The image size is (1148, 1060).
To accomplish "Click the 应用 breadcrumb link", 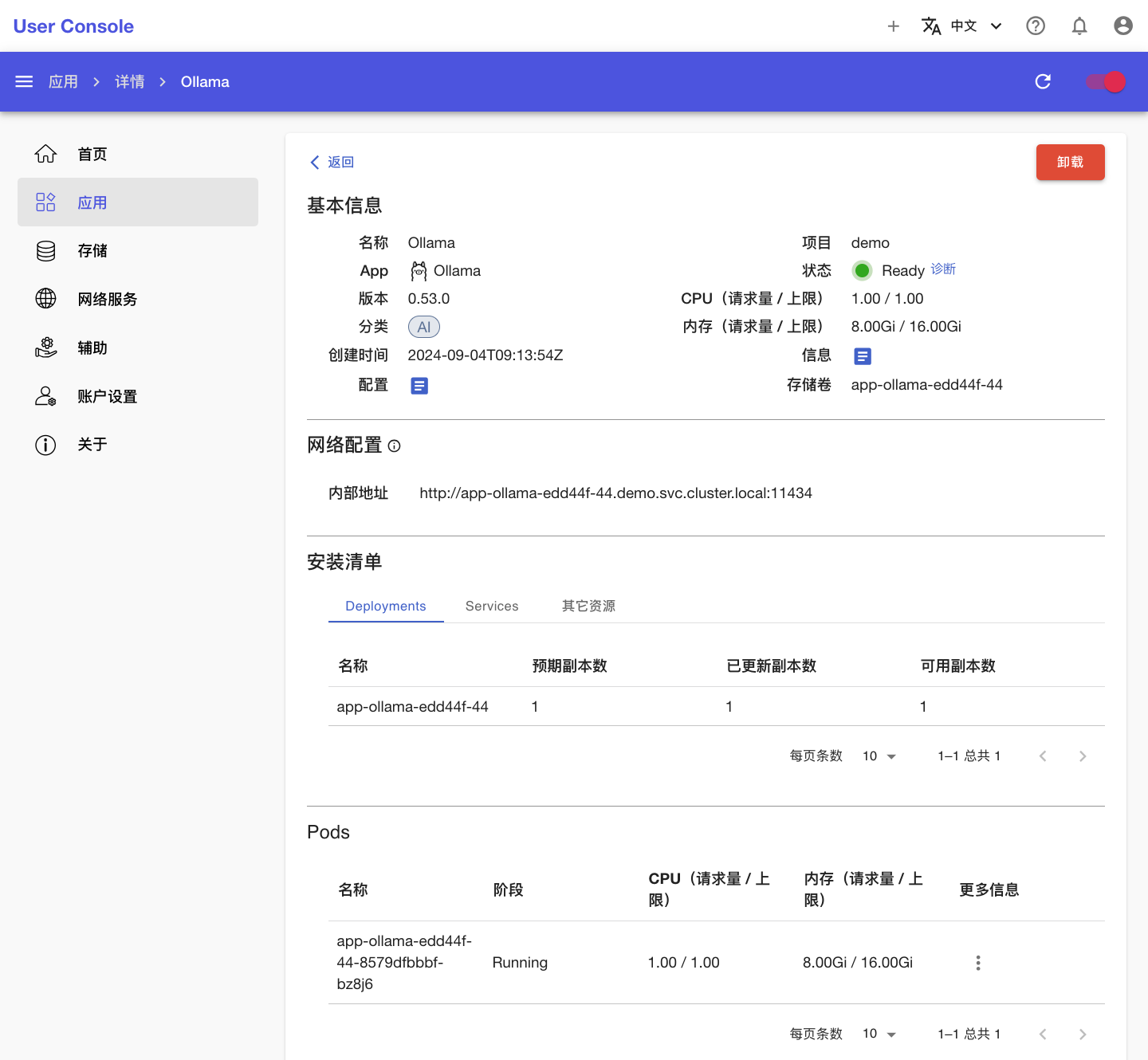I will coord(63,81).
